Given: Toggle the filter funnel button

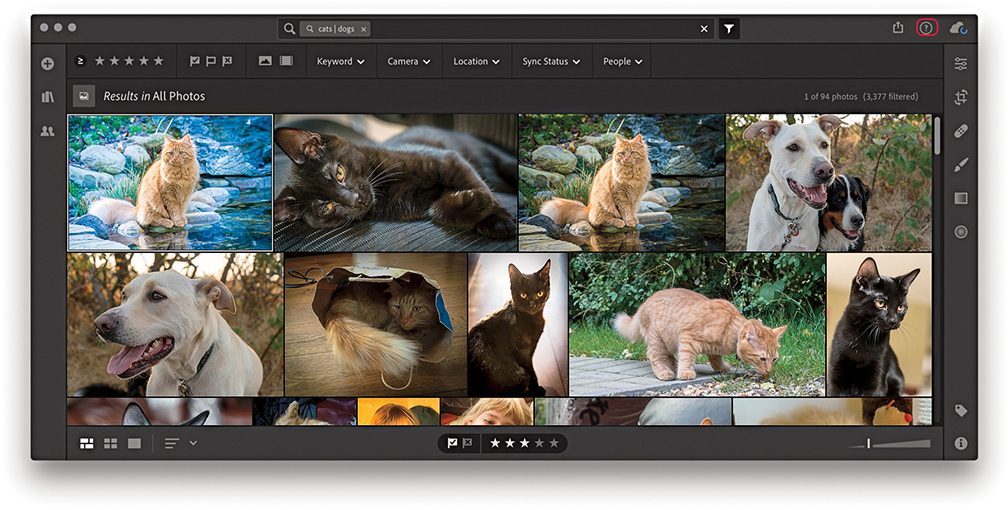Looking at the screenshot, I should pos(729,29).
